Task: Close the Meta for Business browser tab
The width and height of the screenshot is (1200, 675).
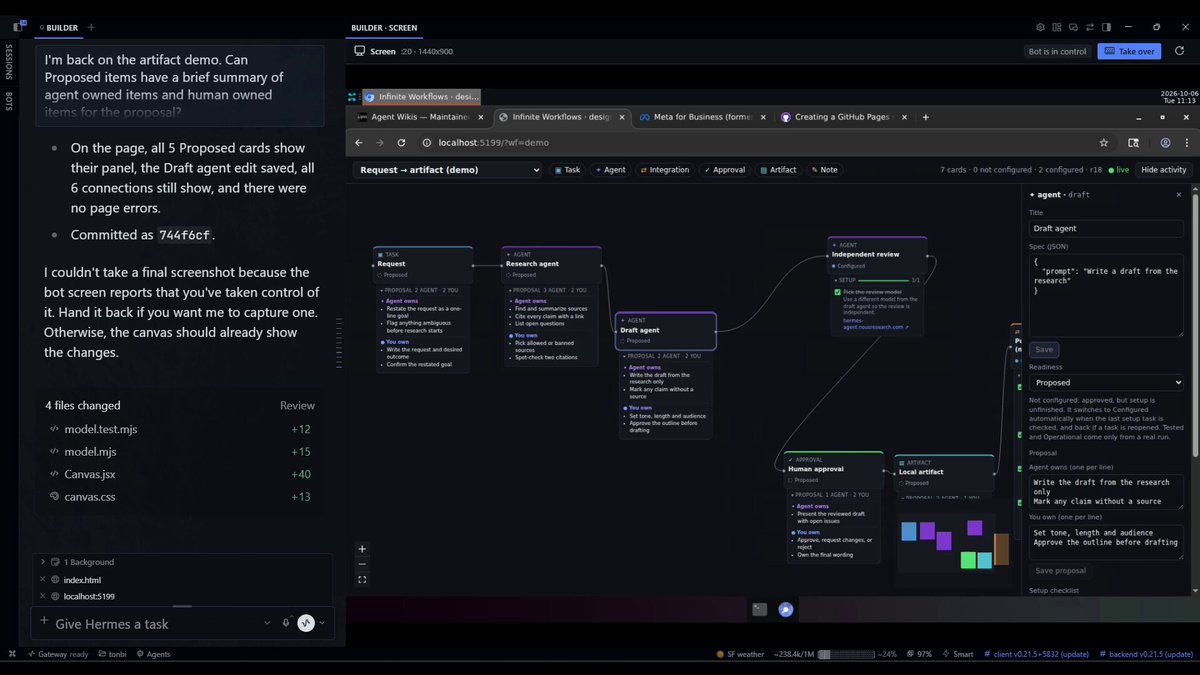Action: coord(762,117)
